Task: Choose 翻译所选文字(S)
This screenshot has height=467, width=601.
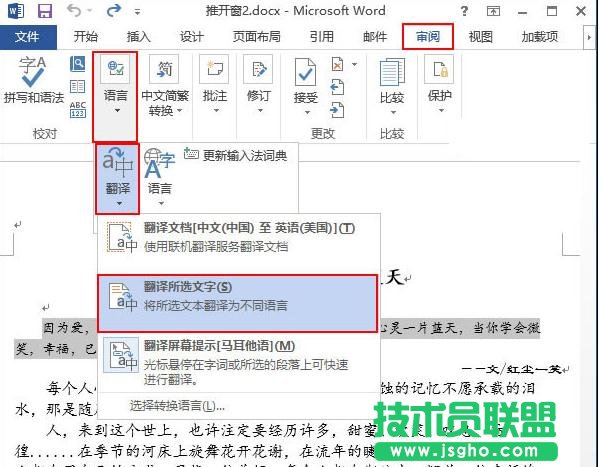Action: [238, 303]
